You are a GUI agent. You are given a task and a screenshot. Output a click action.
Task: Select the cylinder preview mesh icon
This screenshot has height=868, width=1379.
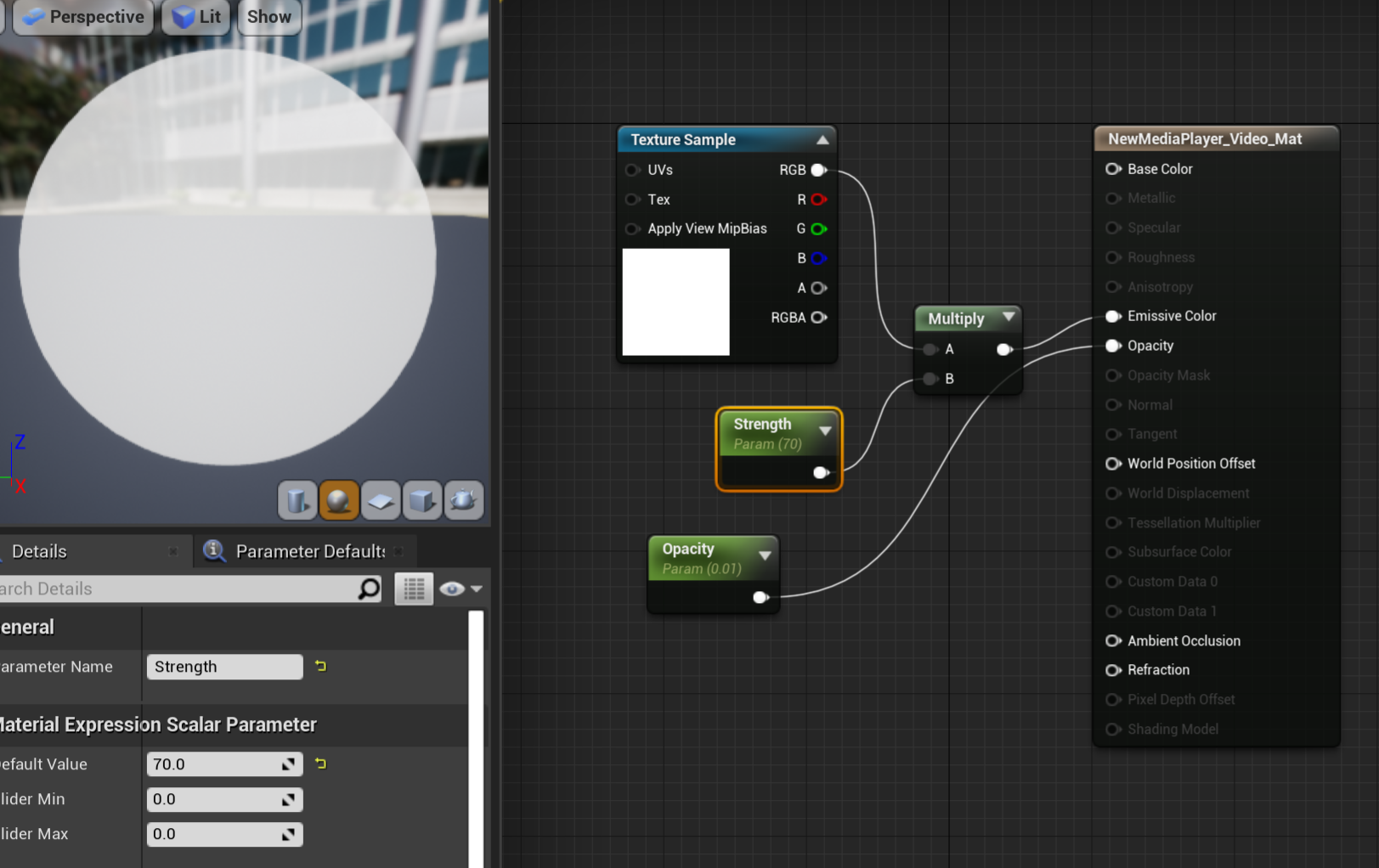click(x=297, y=500)
